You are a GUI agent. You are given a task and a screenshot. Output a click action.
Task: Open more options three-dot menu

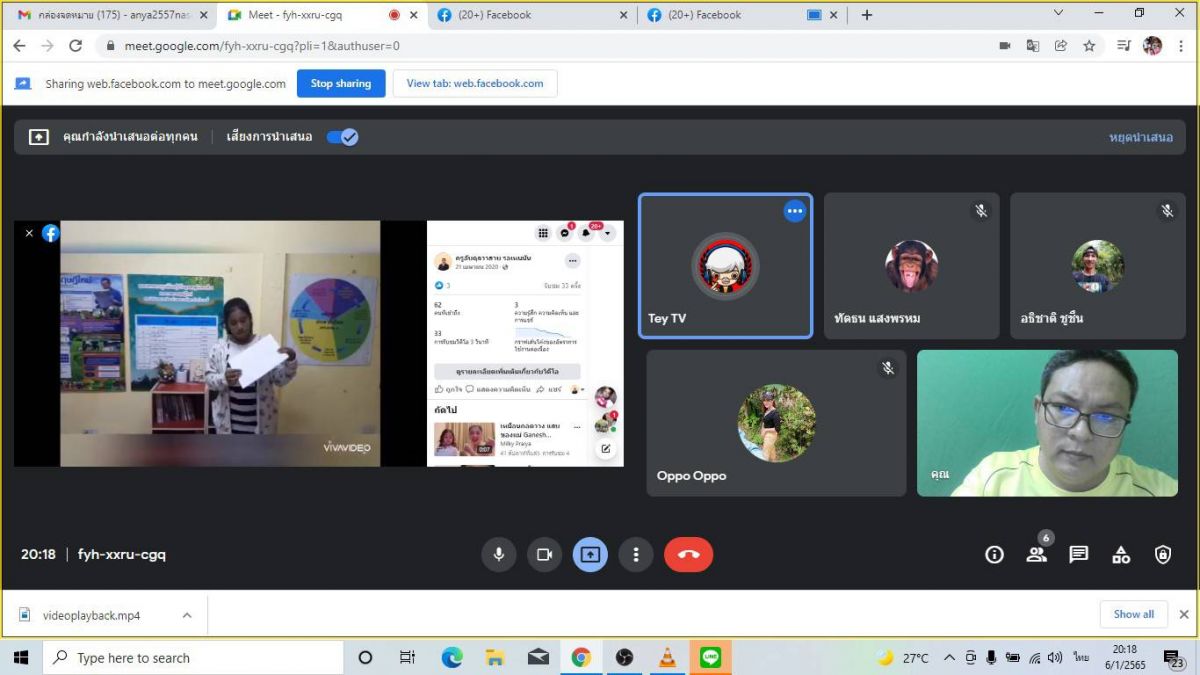(636, 554)
